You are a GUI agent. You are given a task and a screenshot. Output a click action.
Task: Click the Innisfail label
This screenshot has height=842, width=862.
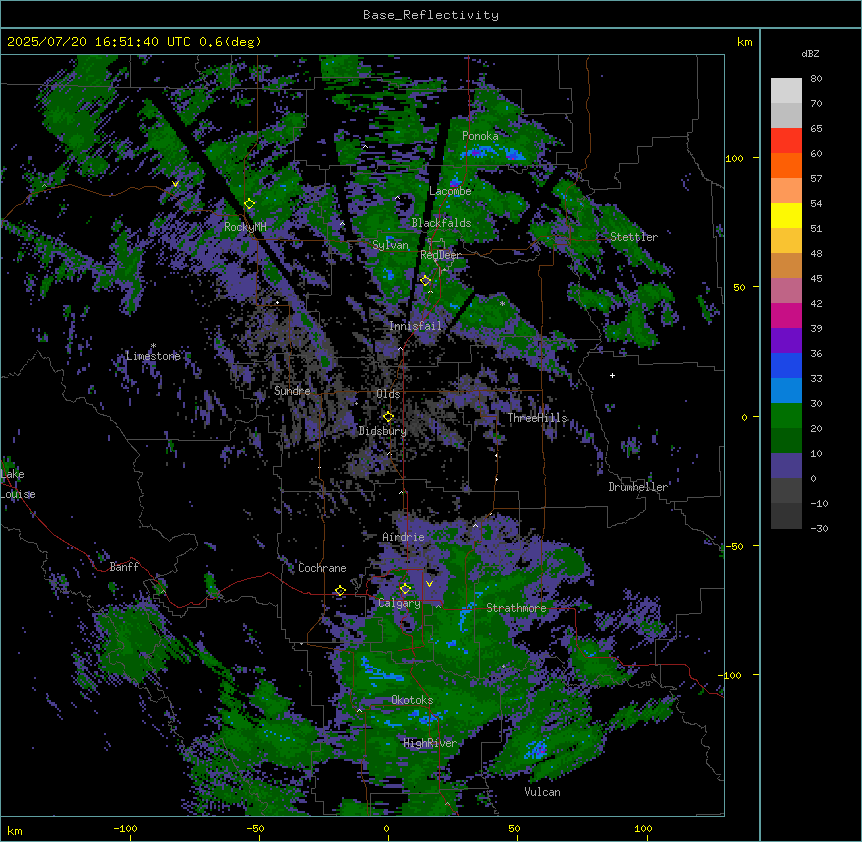click(x=415, y=326)
